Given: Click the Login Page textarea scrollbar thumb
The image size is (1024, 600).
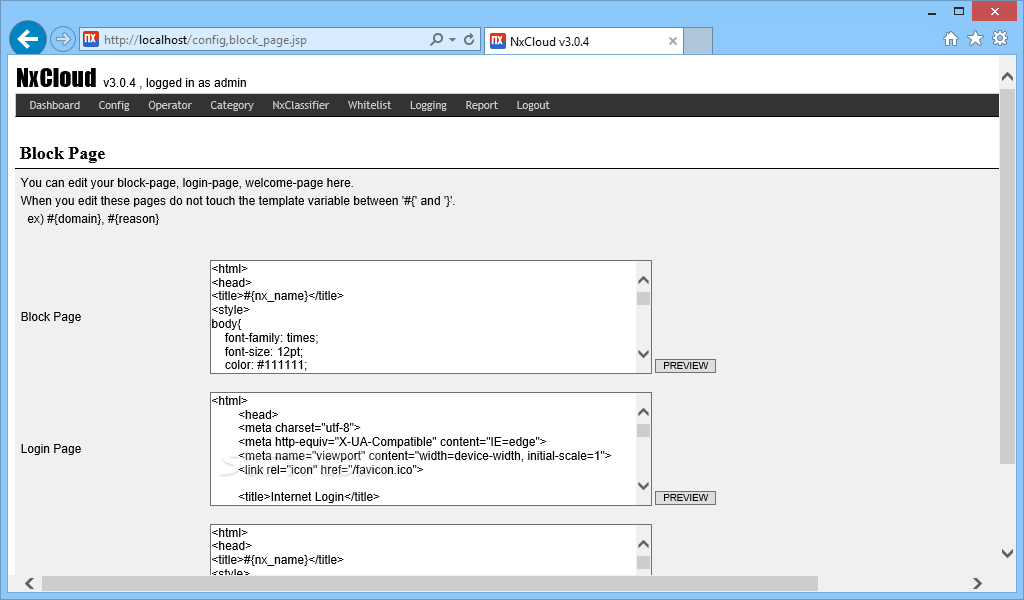Looking at the screenshot, I should tap(643, 430).
